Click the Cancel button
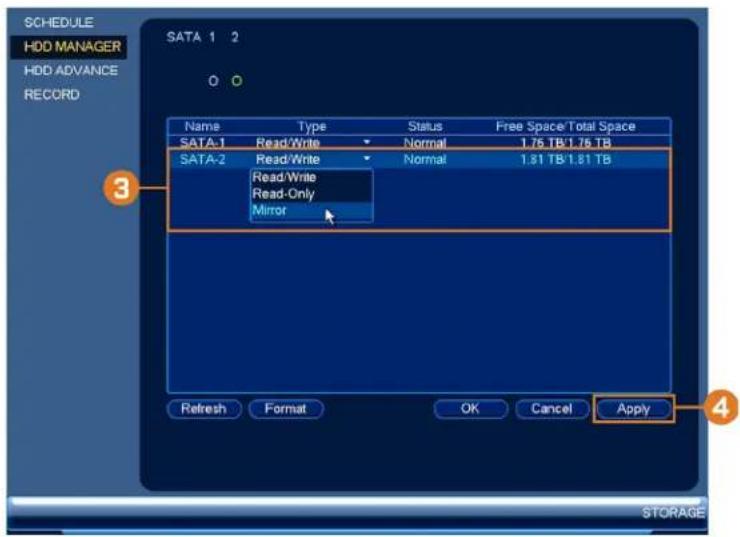 click(552, 409)
